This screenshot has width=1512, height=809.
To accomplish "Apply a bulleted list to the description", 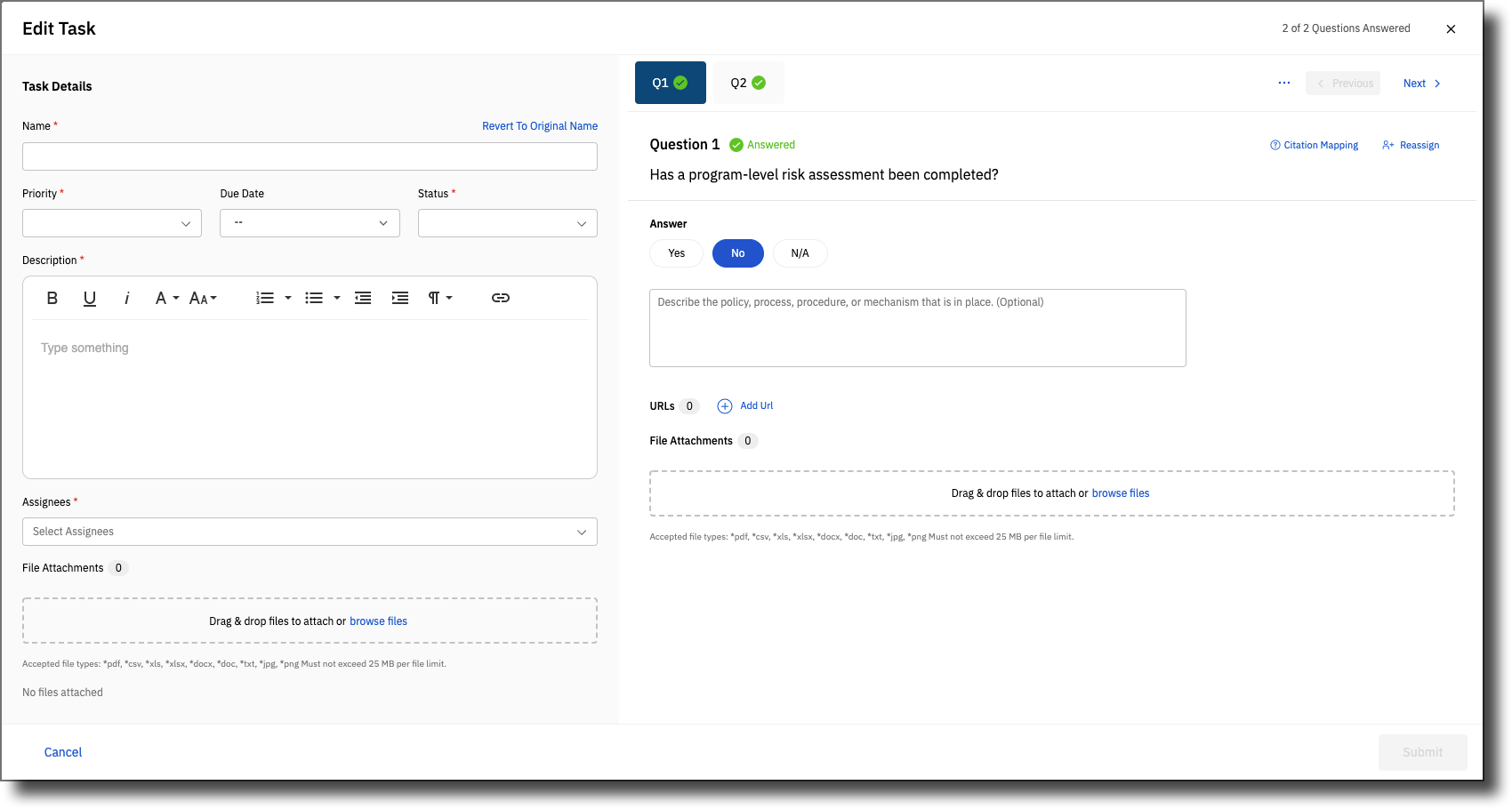I will [316, 298].
